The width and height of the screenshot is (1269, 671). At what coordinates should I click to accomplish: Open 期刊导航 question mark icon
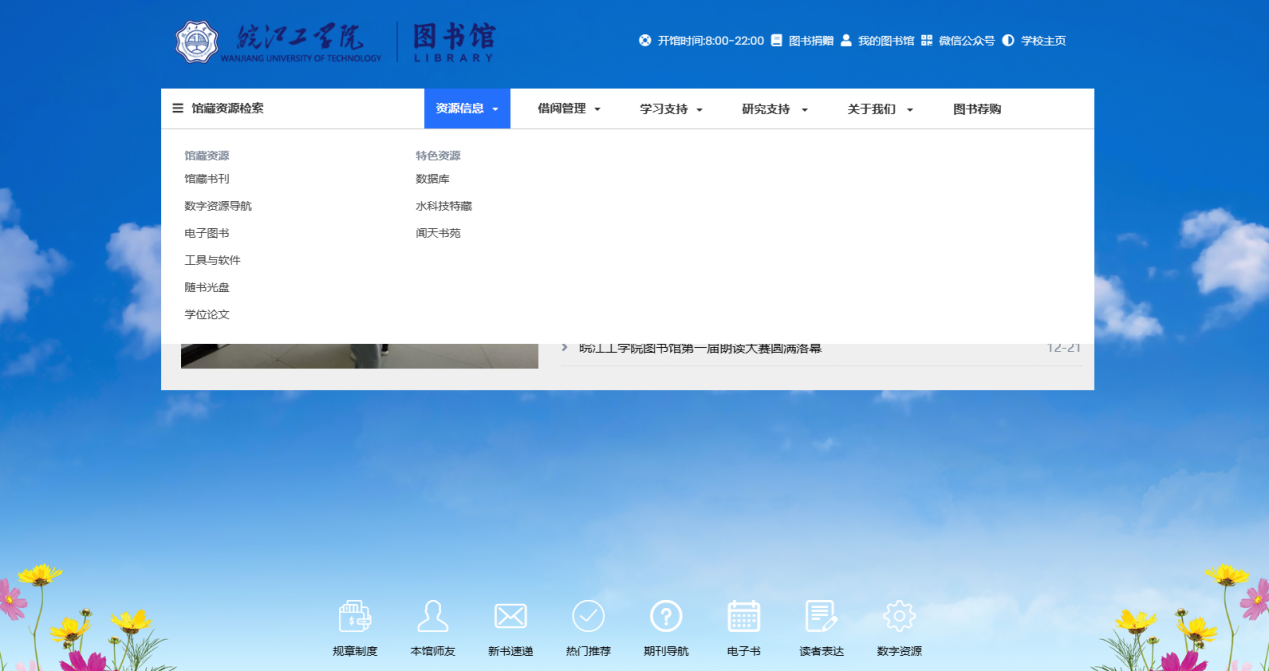(666, 616)
